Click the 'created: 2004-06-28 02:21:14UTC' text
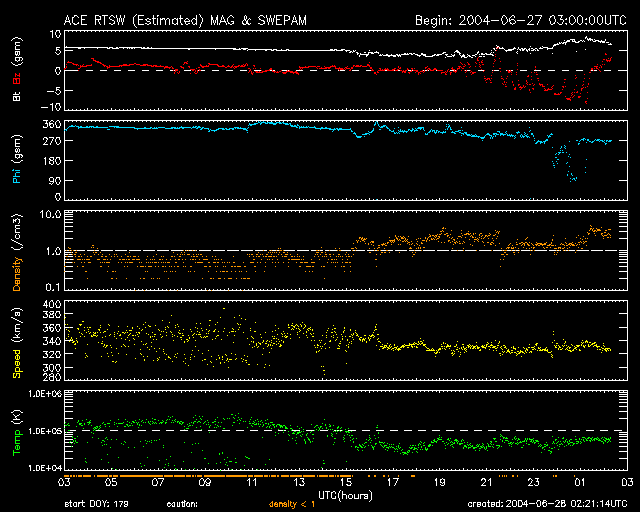Viewport: 640px width, 512px height. tap(547, 504)
